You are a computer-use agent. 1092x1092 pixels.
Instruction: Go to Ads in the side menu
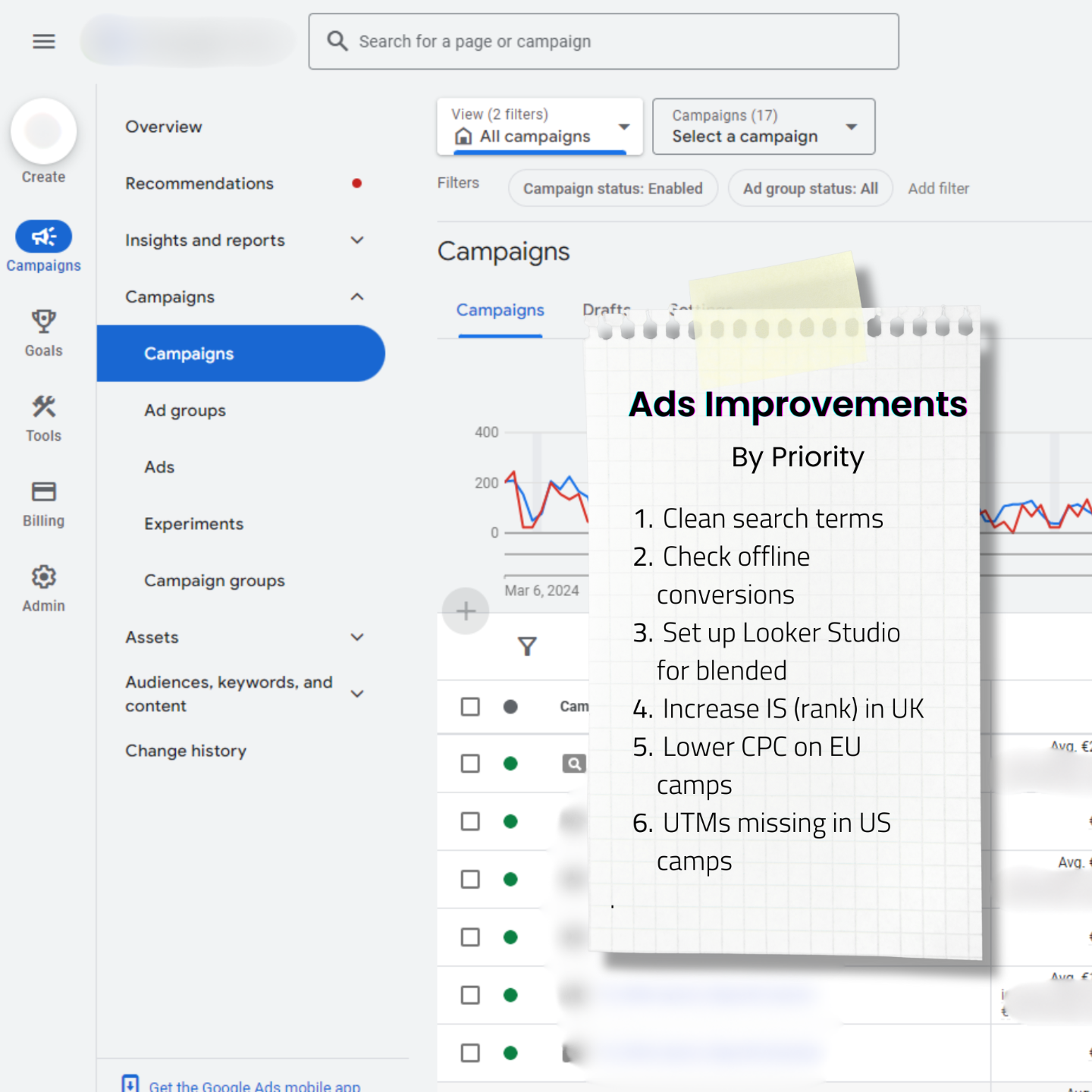click(159, 467)
